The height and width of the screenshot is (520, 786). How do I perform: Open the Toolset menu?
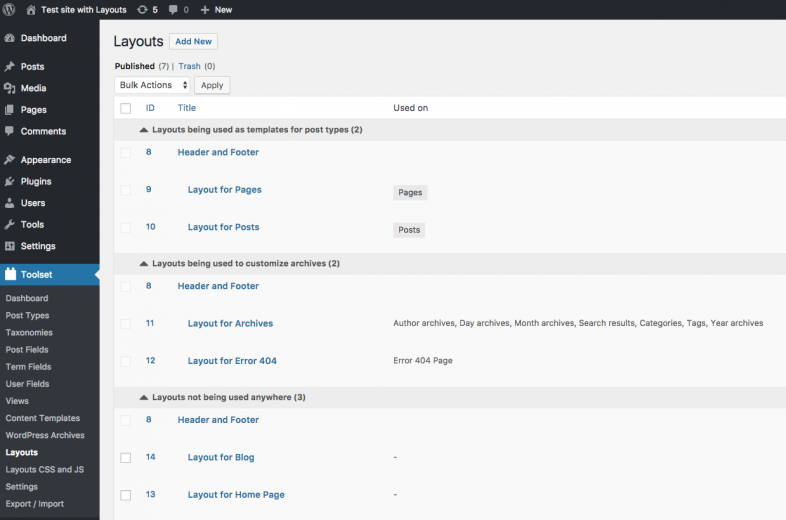click(50, 274)
